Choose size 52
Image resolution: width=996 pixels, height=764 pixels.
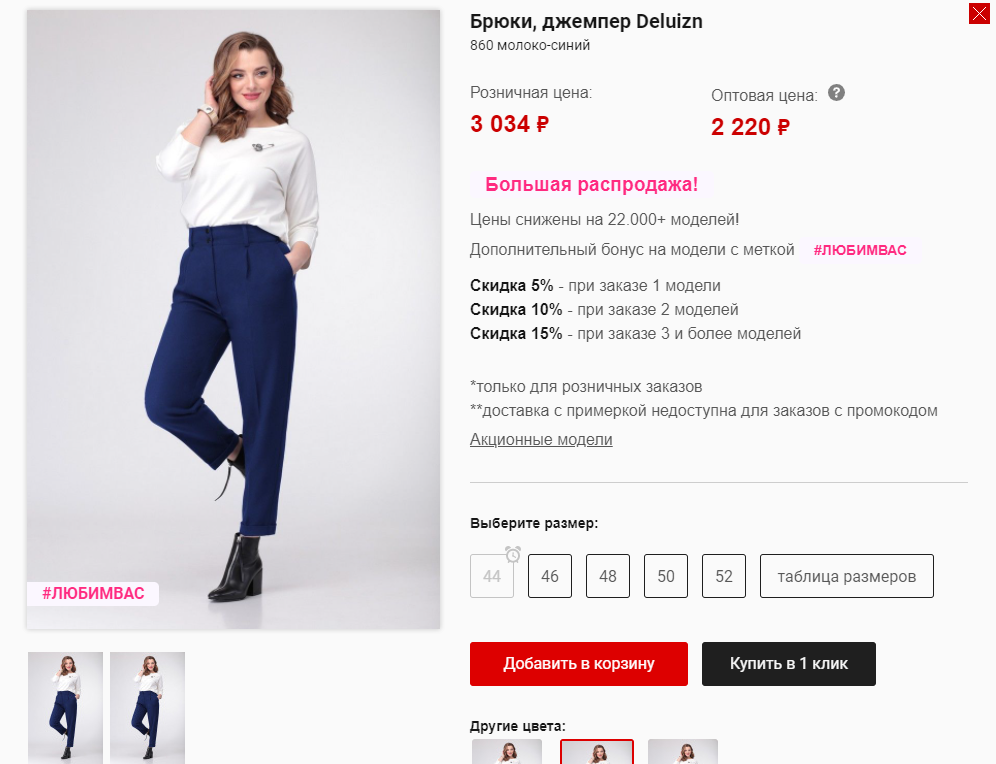pyautogui.click(x=724, y=577)
